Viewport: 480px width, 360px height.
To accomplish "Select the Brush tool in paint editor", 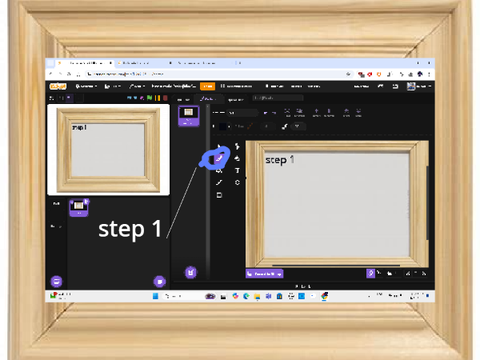I will point(219,158).
